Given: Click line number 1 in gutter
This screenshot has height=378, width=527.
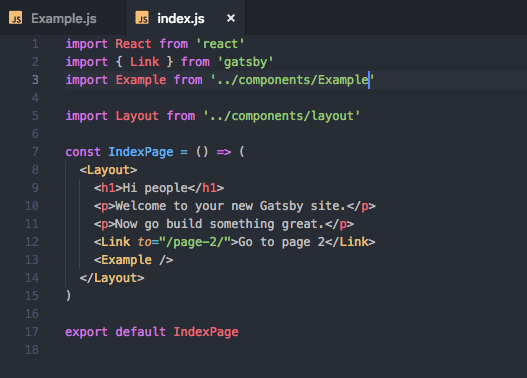Looking at the screenshot, I should [x=35, y=44].
